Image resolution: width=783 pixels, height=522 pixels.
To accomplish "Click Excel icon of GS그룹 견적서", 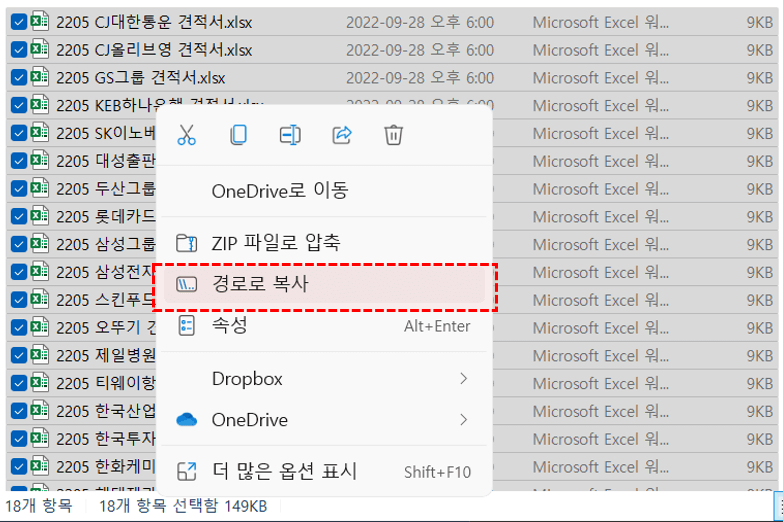I will tap(39, 77).
